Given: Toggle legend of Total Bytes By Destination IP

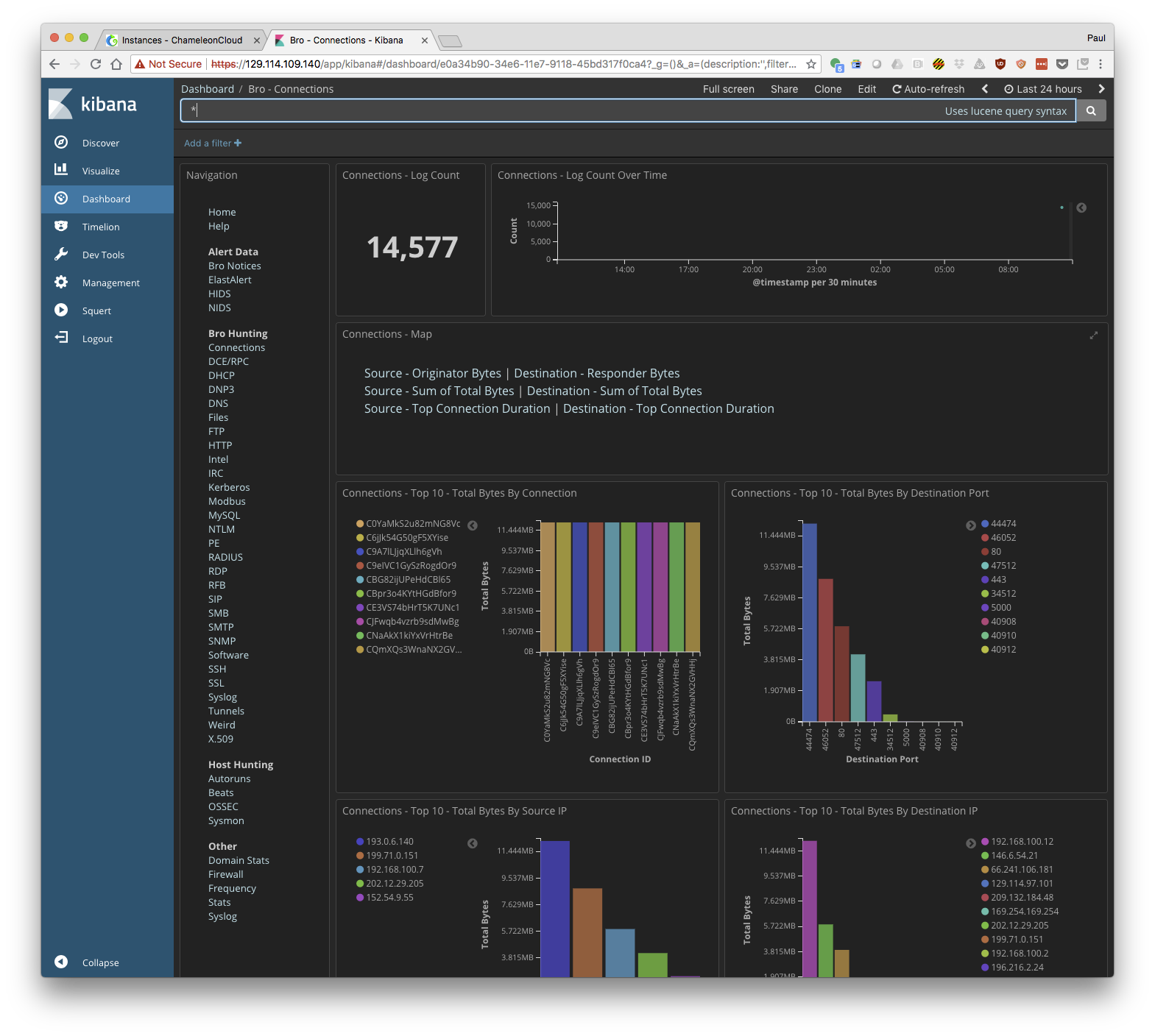Looking at the screenshot, I should click(x=971, y=843).
